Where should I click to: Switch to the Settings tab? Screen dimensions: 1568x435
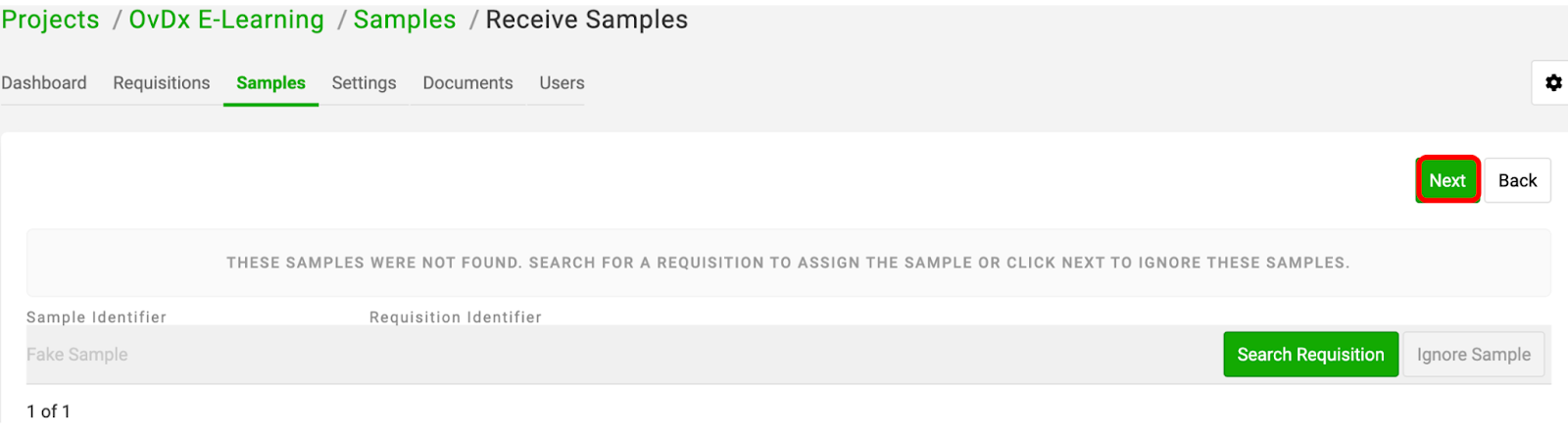(364, 83)
